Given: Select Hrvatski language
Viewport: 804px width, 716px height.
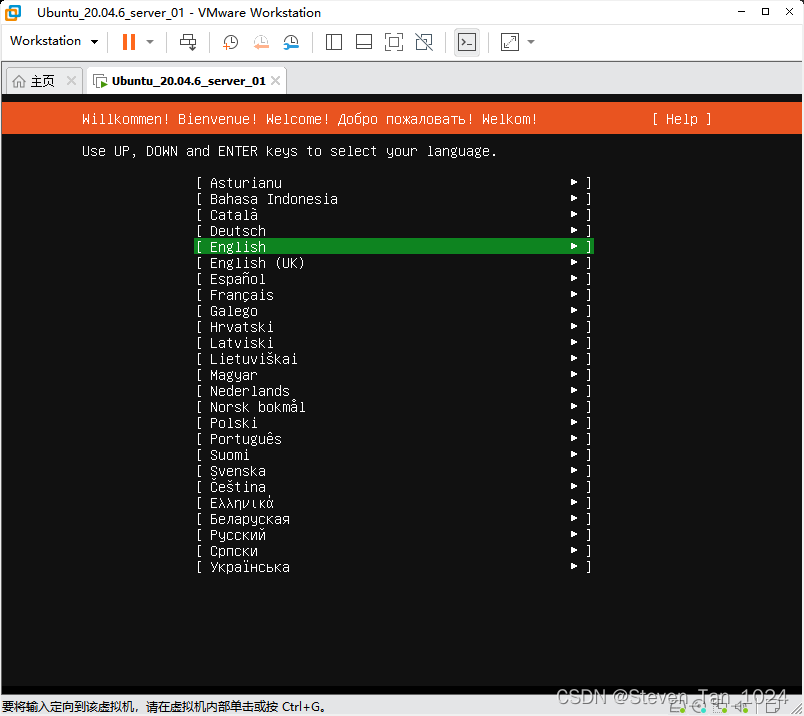Looking at the screenshot, I should pyautogui.click(x=394, y=326).
